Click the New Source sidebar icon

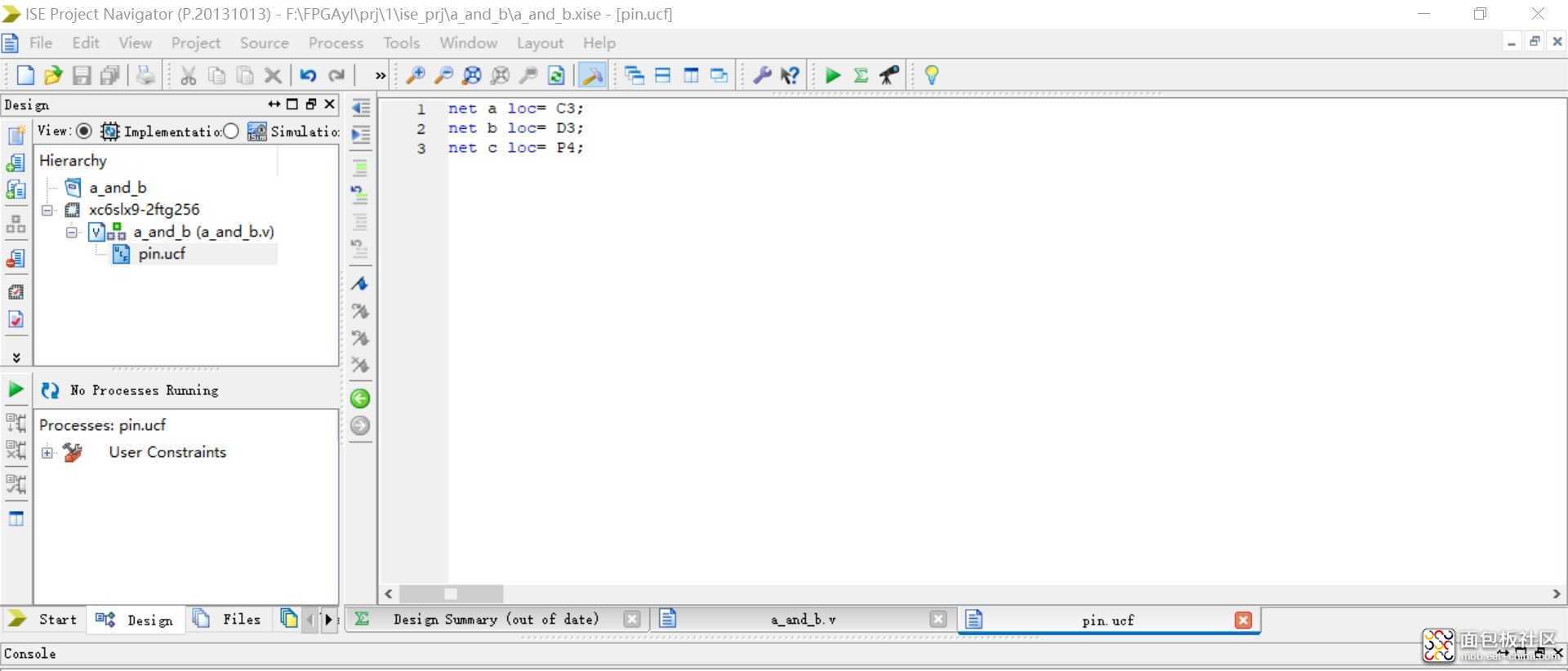pos(16,135)
